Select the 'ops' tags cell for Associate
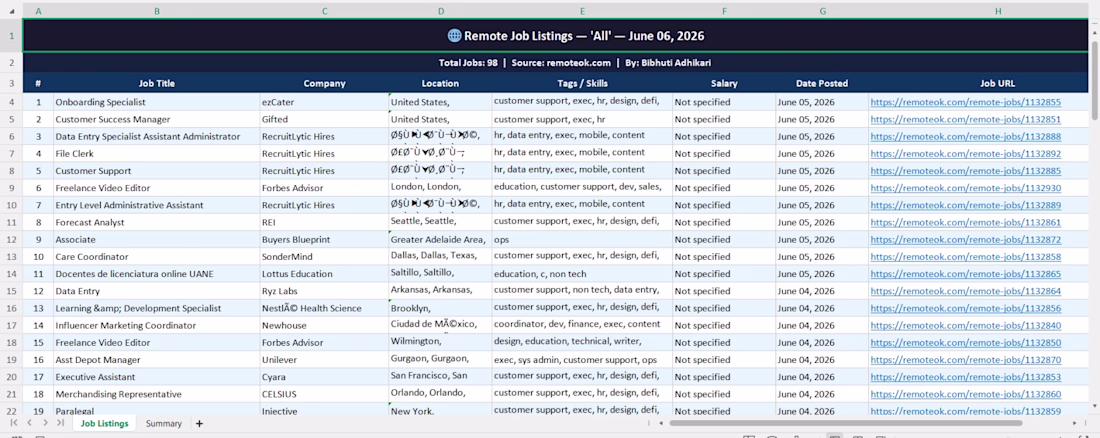1100x438 pixels. point(582,239)
